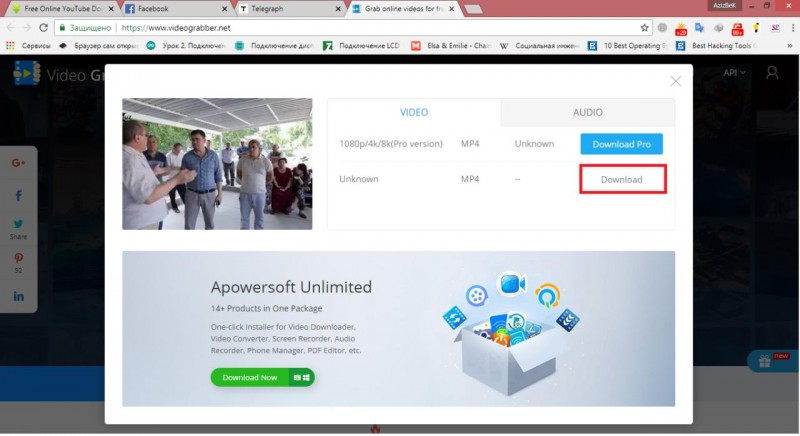The image size is (800, 436).
Task: Click the grey mask extension icon
Action: (718, 28)
